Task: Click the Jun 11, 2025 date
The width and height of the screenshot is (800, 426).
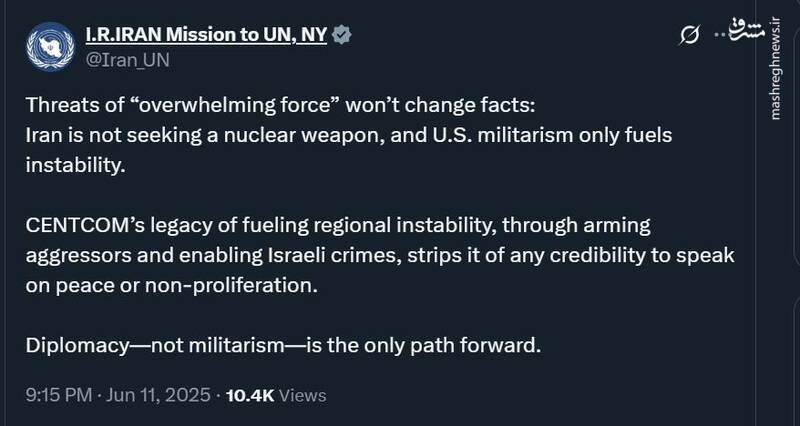Action: point(155,395)
